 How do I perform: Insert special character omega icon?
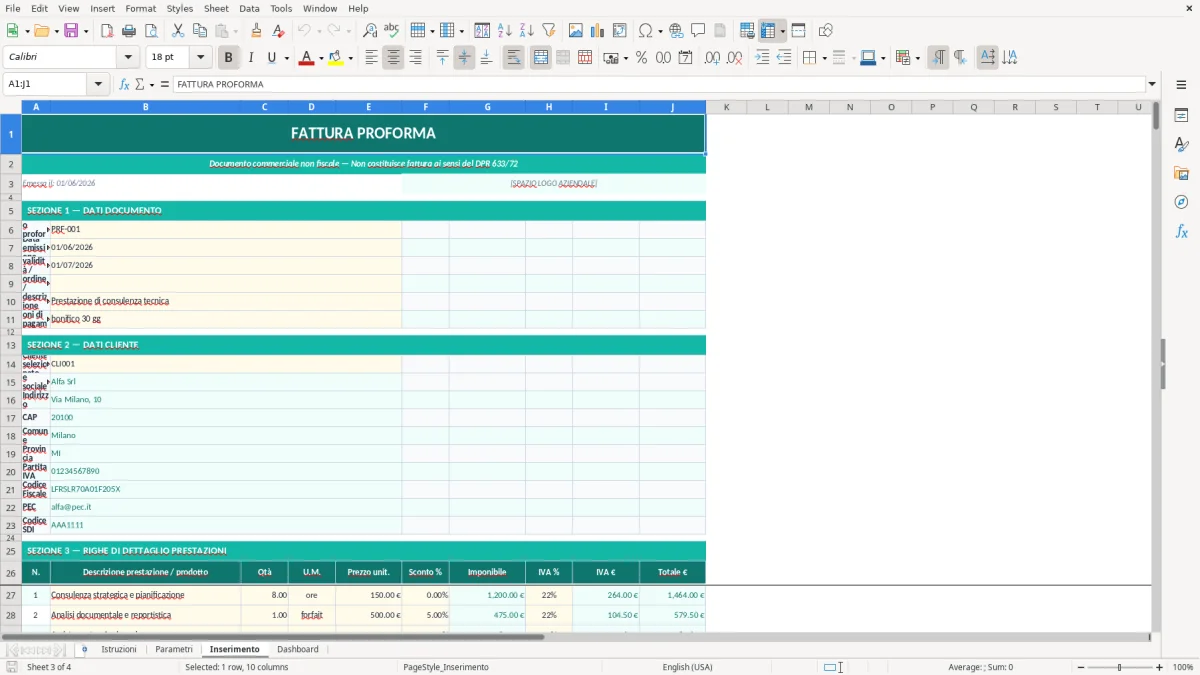point(646,31)
